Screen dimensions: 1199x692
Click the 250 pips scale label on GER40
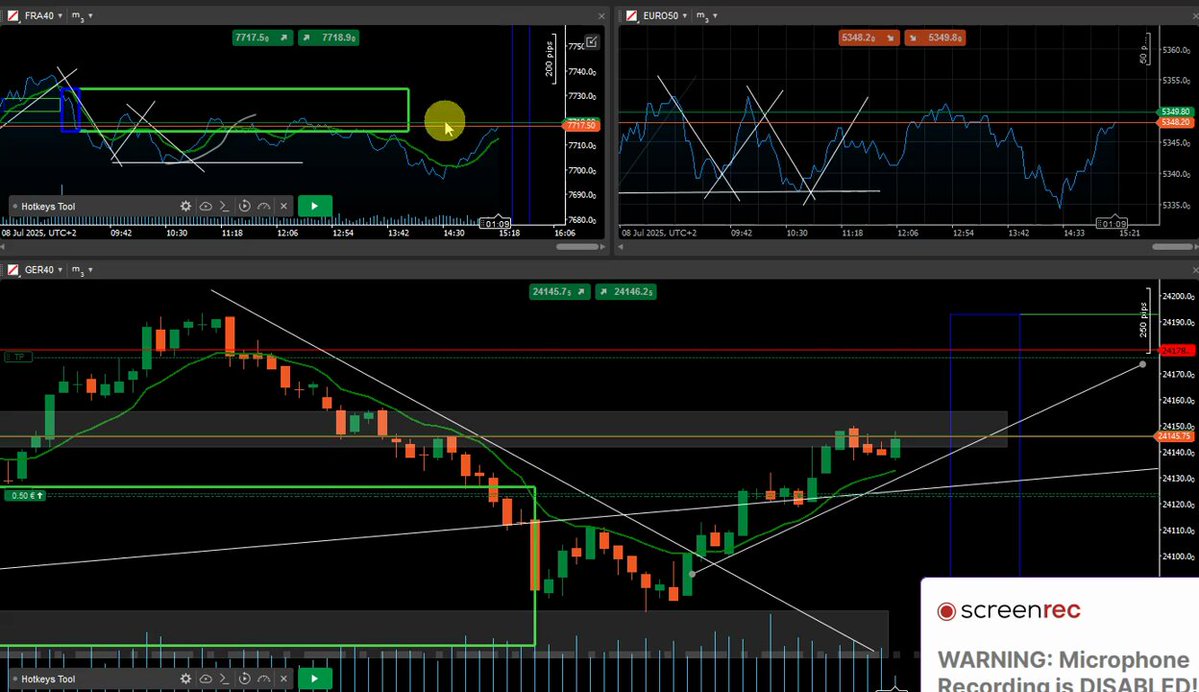pyautogui.click(x=1143, y=320)
